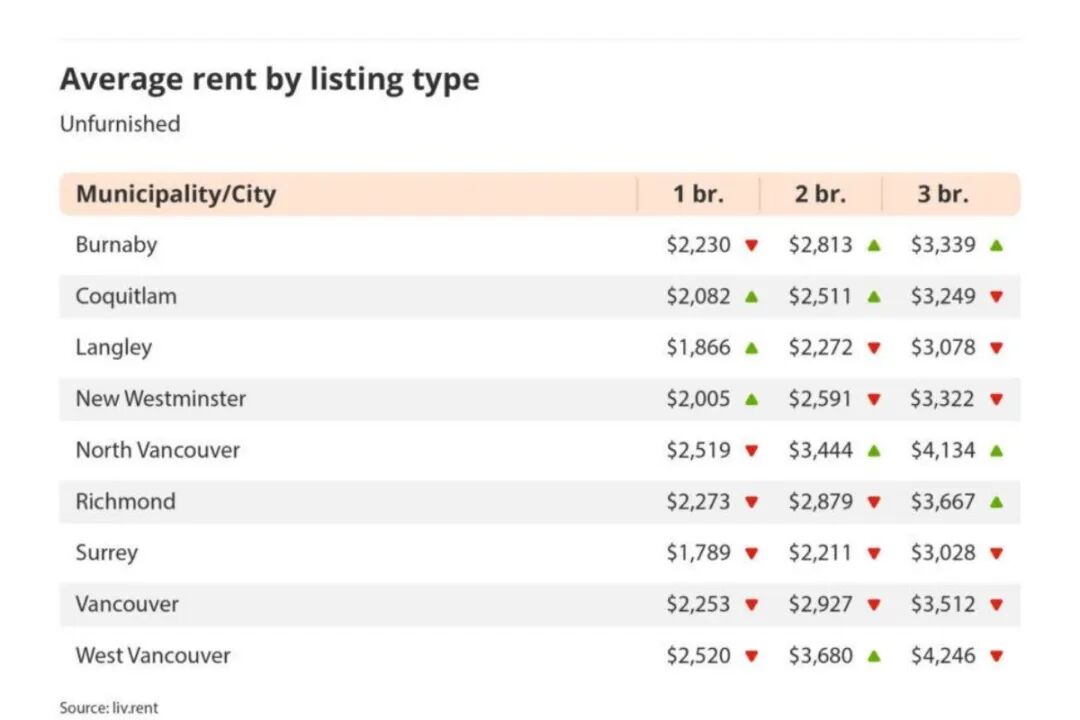1080x720 pixels.
Task: Click the red down arrow beside Burnaby $2,230
Action: click(751, 245)
